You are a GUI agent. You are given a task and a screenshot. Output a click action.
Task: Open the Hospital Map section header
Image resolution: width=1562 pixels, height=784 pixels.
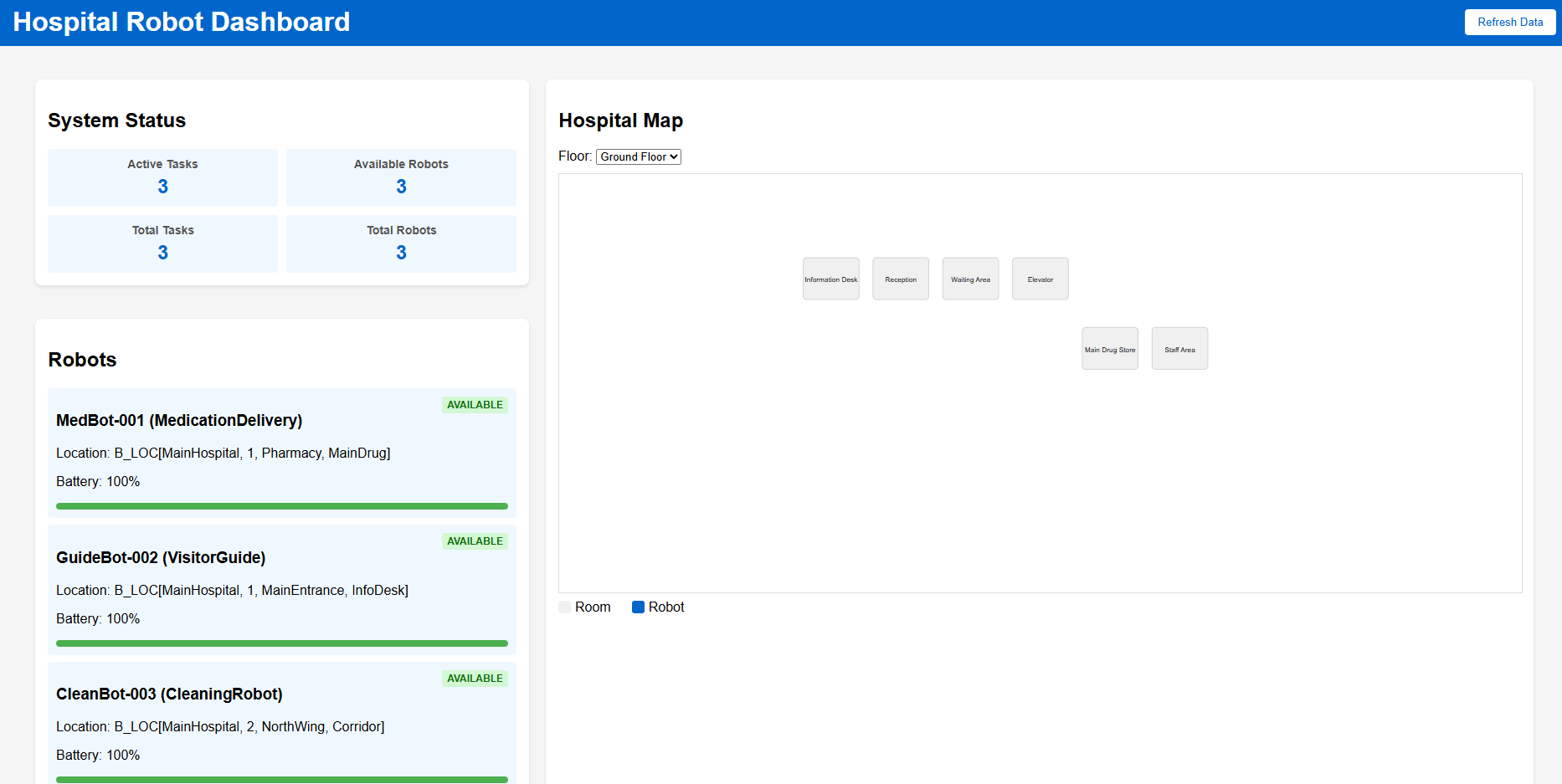coord(620,120)
